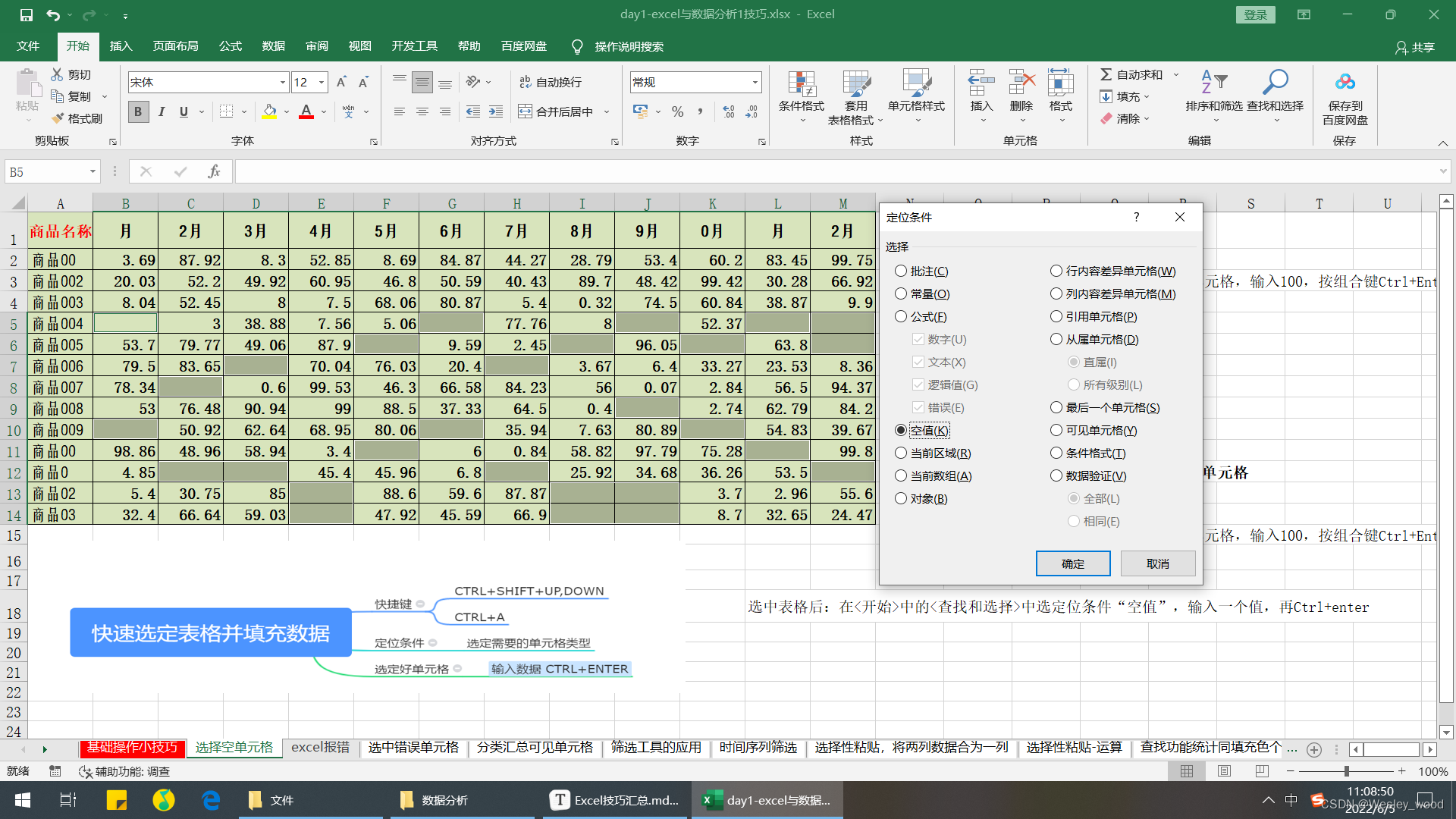The image size is (1456, 819).
Task: Open the font name 宋体 dropdown
Action: [283, 83]
